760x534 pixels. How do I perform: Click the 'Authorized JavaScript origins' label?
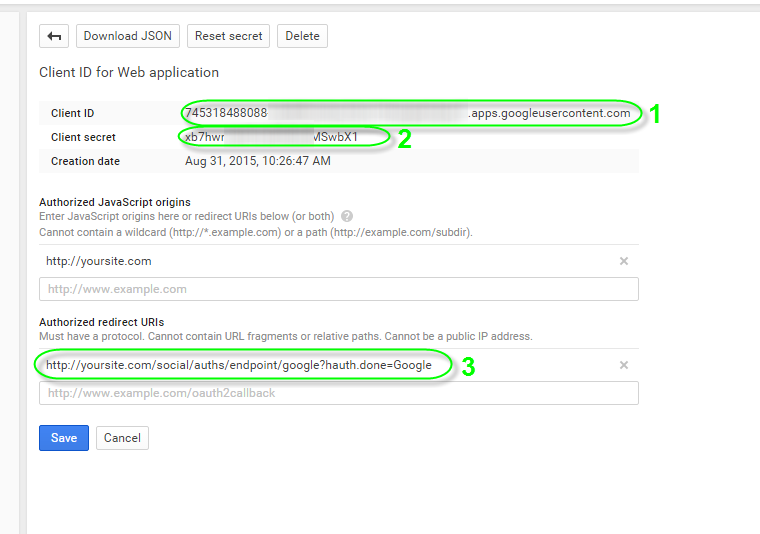[x=115, y=203]
